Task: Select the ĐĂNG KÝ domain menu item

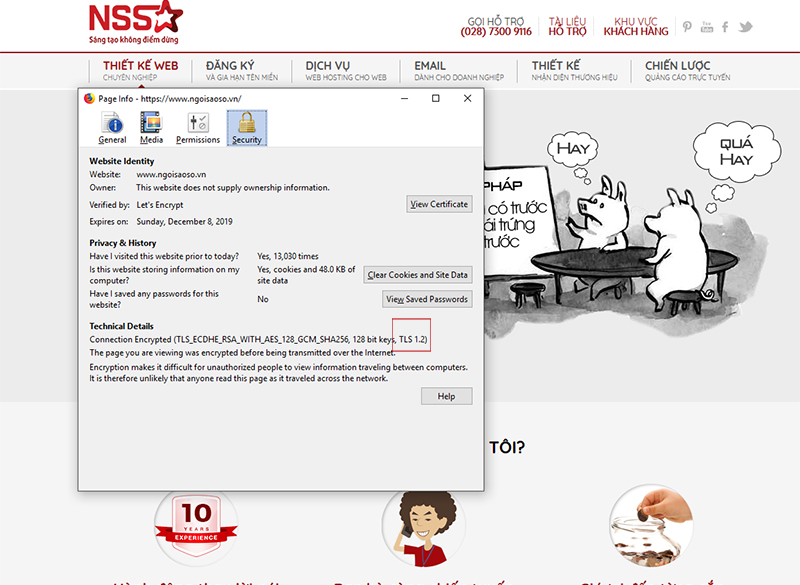Action: 242,70
